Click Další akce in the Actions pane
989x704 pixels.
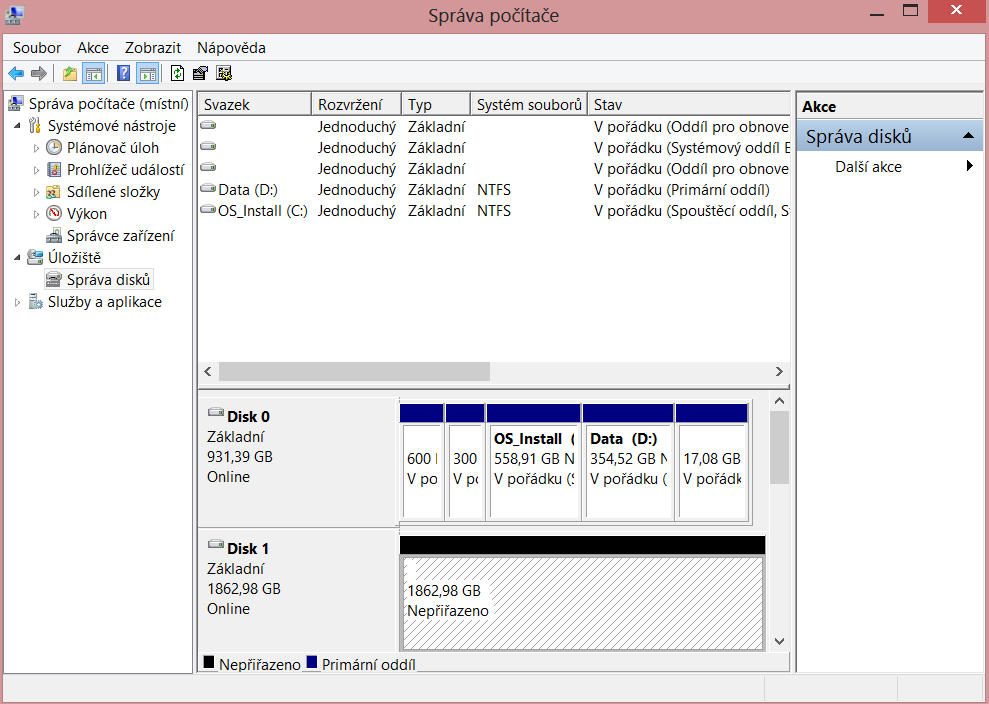click(x=868, y=167)
